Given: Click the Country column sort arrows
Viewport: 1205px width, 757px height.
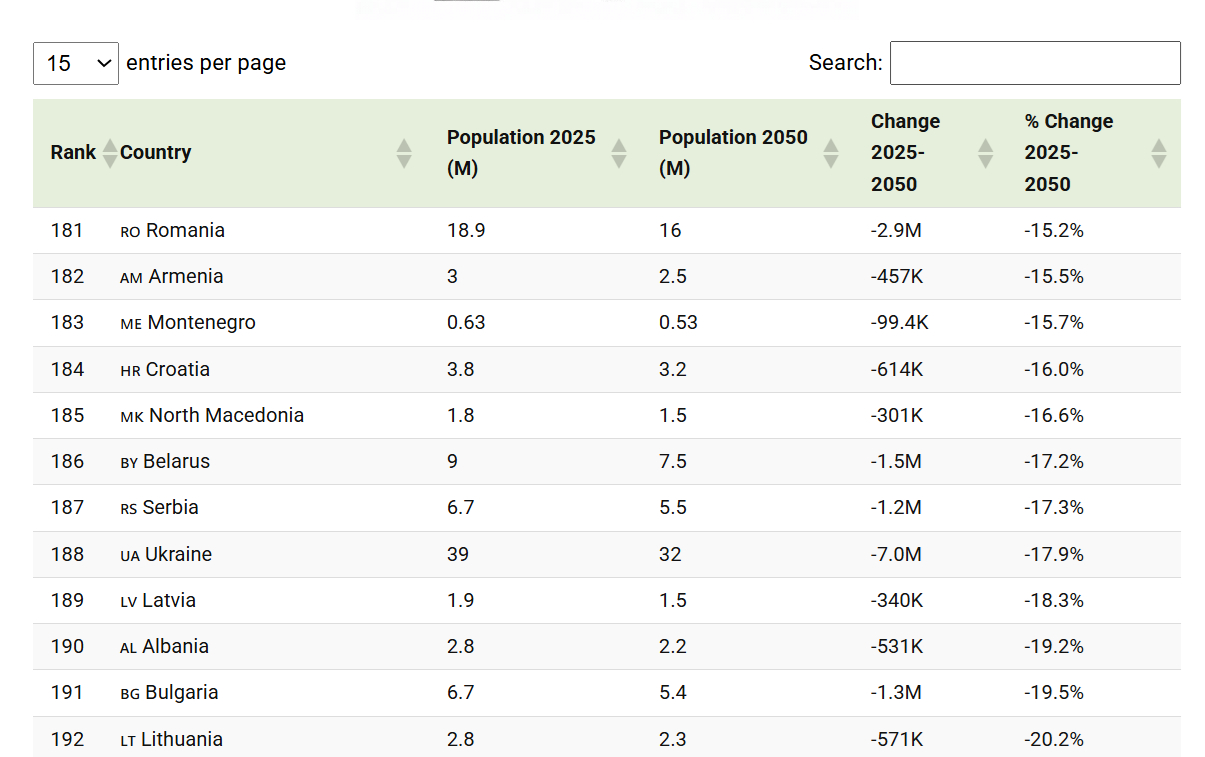Looking at the screenshot, I should 404,153.
